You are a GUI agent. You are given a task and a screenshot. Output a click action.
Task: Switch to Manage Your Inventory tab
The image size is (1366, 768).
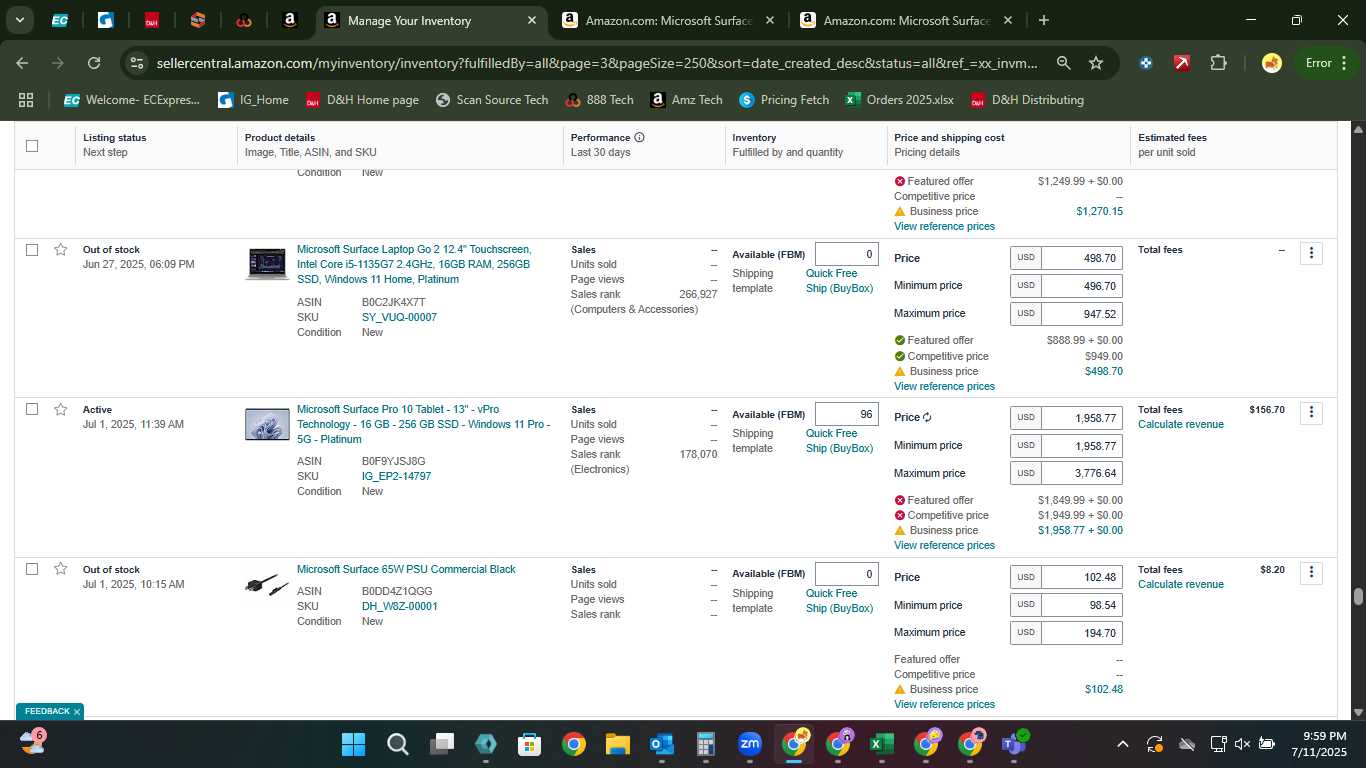tap(431, 20)
